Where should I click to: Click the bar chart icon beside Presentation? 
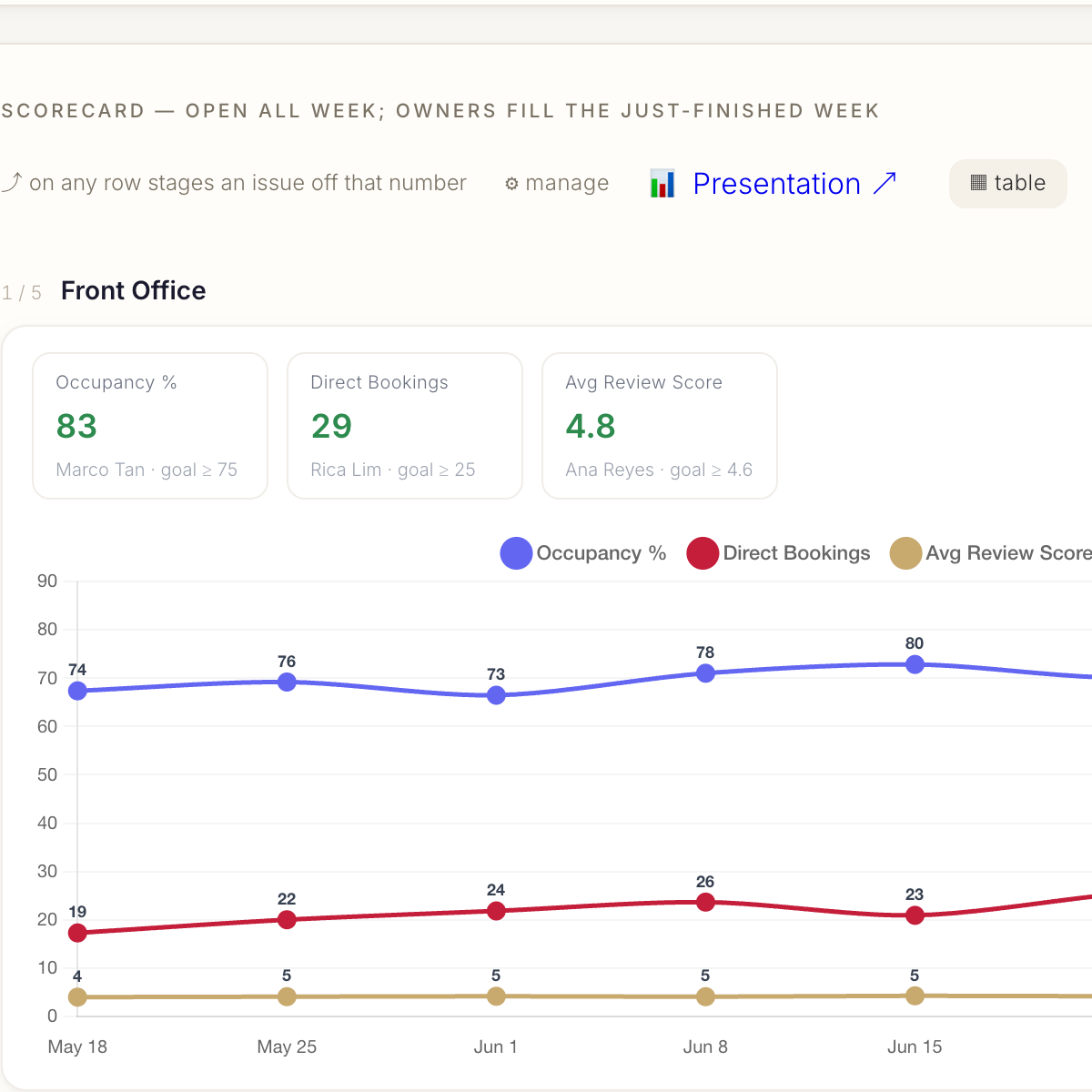click(x=662, y=184)
